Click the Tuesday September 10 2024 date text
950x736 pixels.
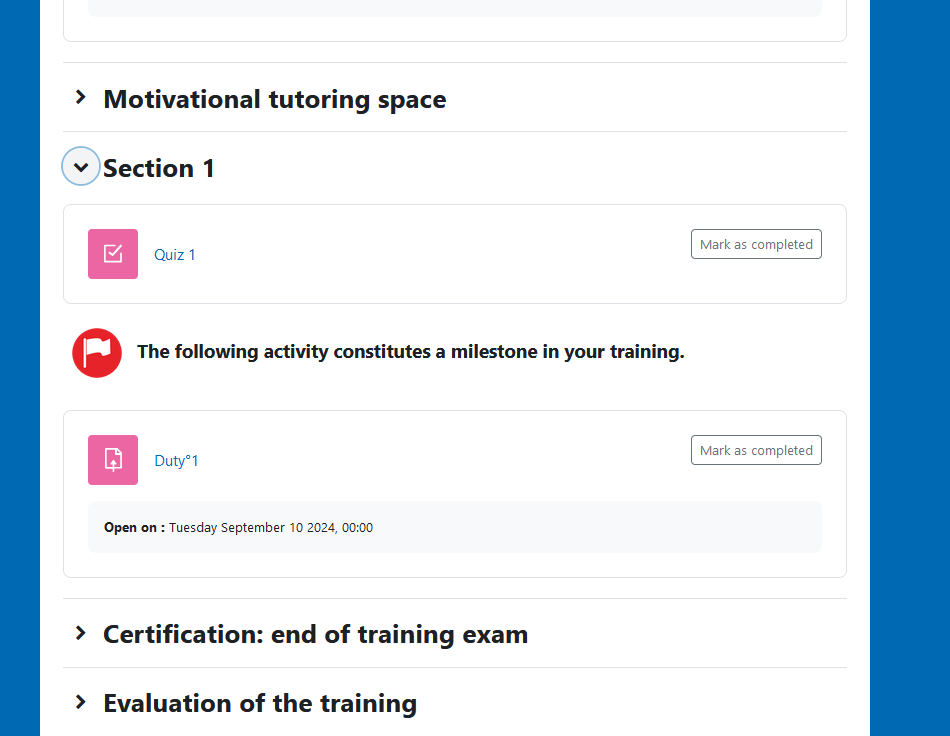pos(270,528)
